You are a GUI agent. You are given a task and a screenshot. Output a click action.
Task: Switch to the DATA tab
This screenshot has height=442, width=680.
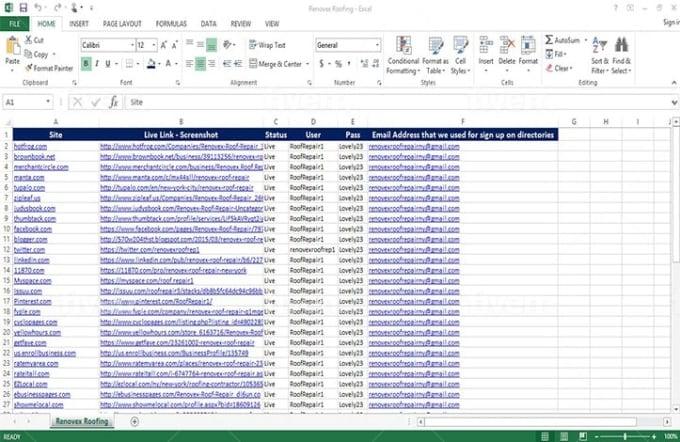point(209,24)
